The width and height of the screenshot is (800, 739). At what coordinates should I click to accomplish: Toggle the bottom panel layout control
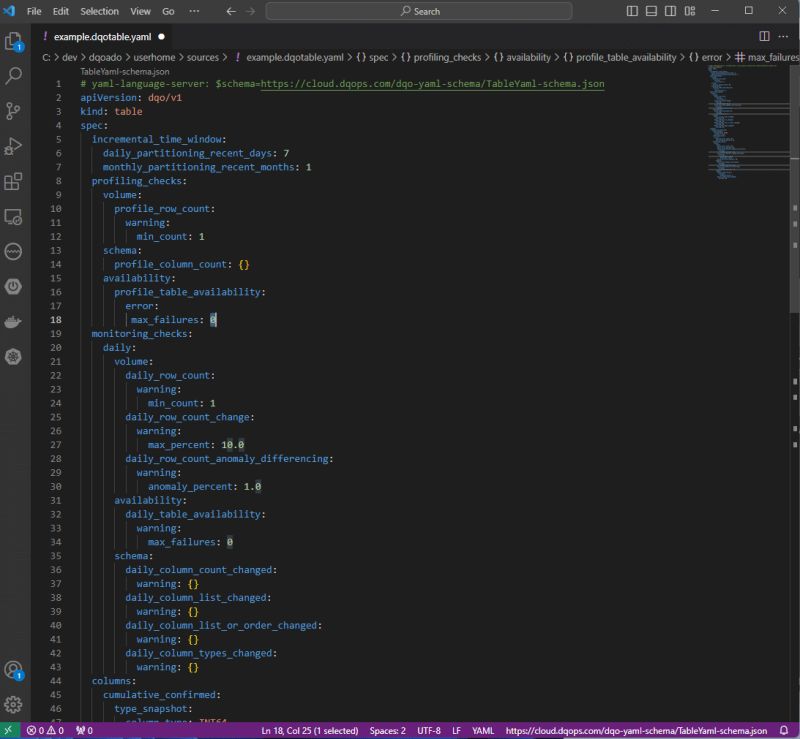point(652,9)
